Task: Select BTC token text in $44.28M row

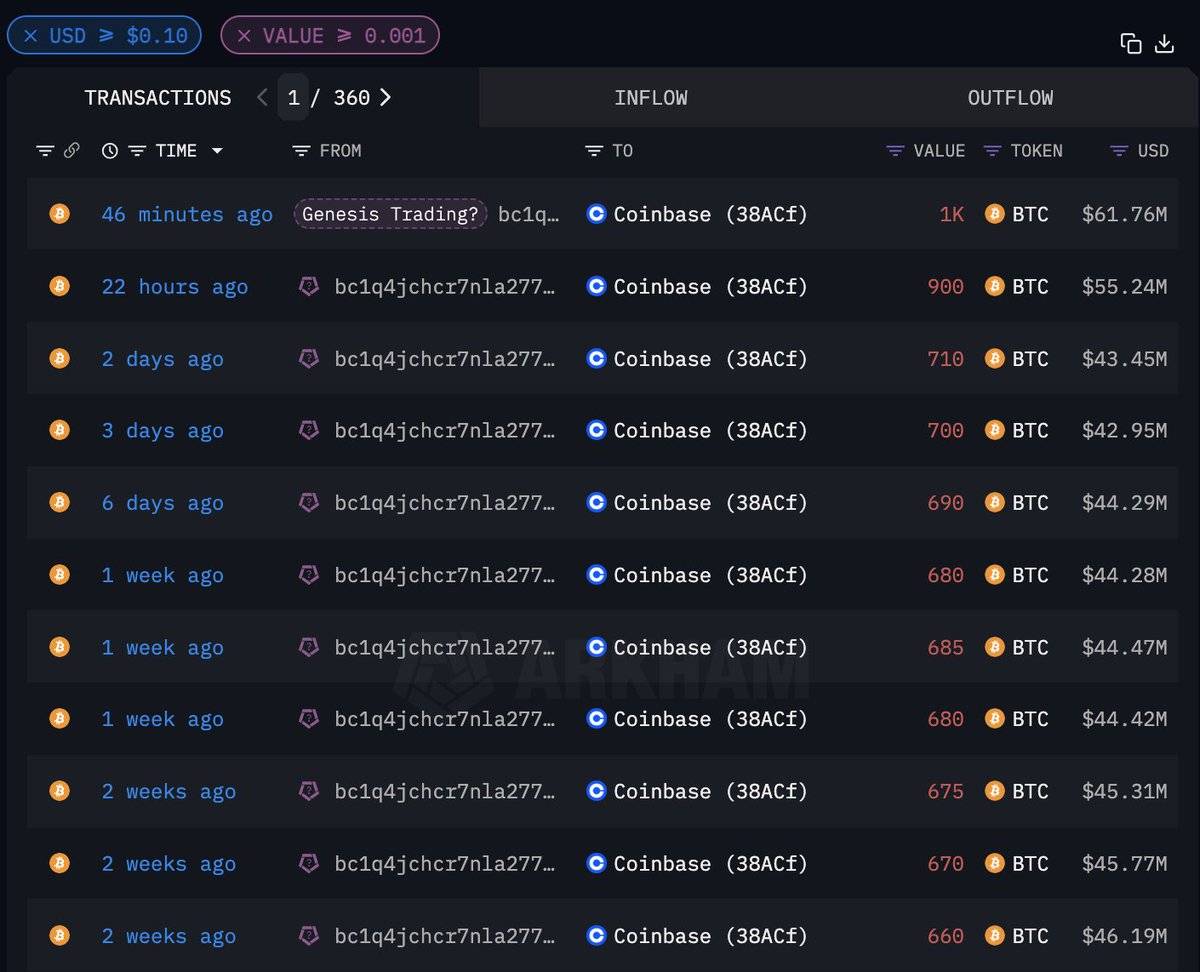Action: click(1030, 575)
